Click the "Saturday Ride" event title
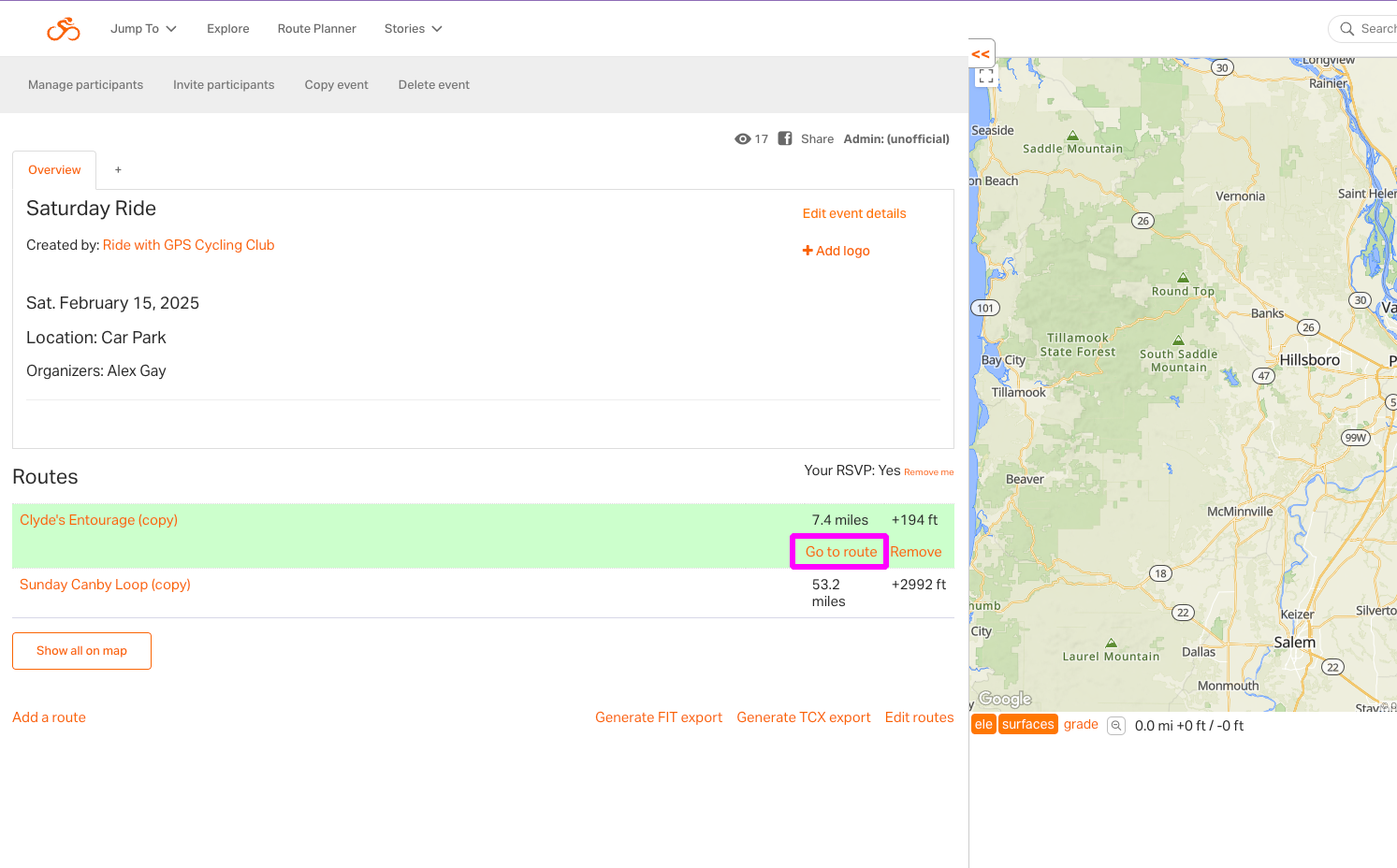This screenshot has width=1397, height=868. click(91, 209)
